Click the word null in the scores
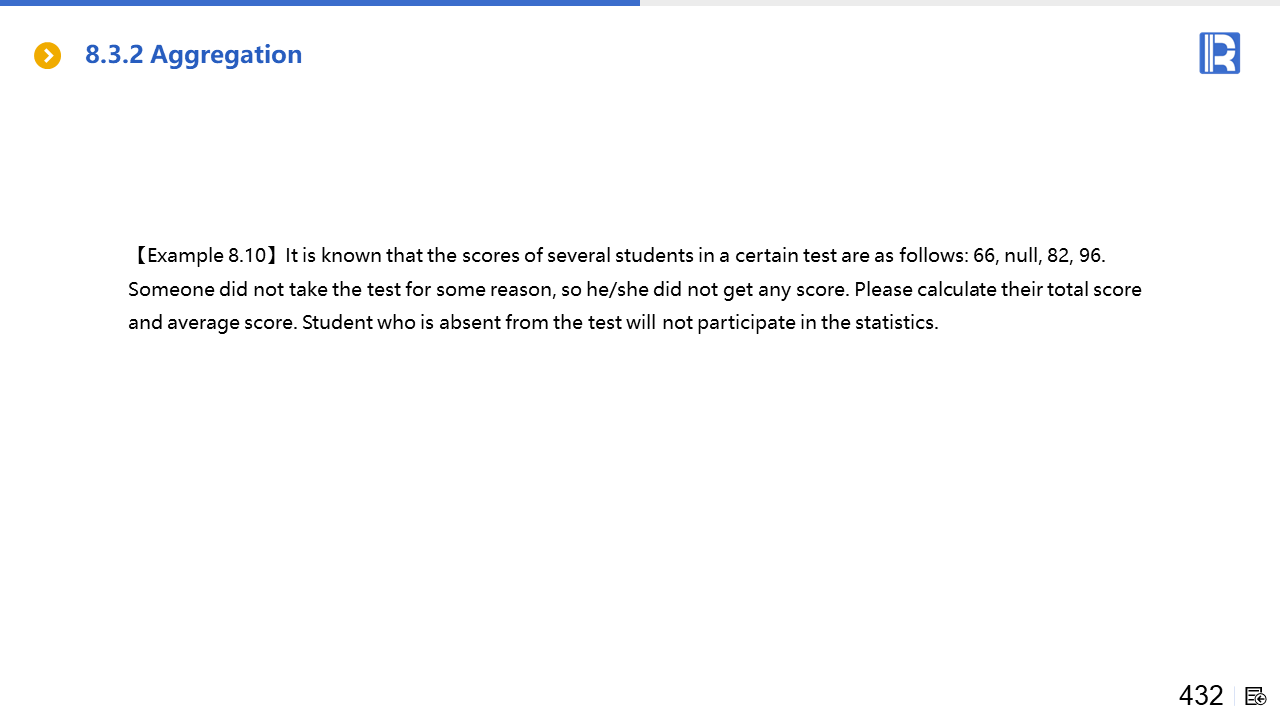Screen dimensions: 1280x720 [1021, 256]
